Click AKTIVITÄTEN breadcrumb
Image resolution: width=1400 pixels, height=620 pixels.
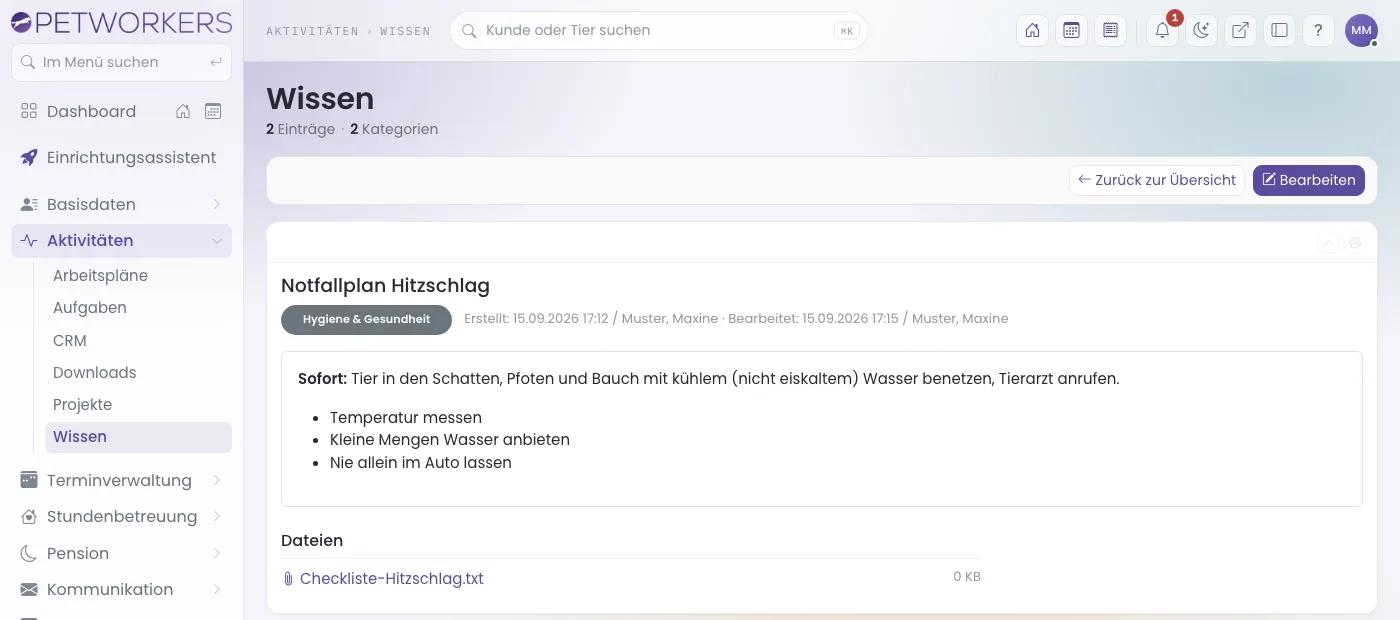[x=312, y=31]
